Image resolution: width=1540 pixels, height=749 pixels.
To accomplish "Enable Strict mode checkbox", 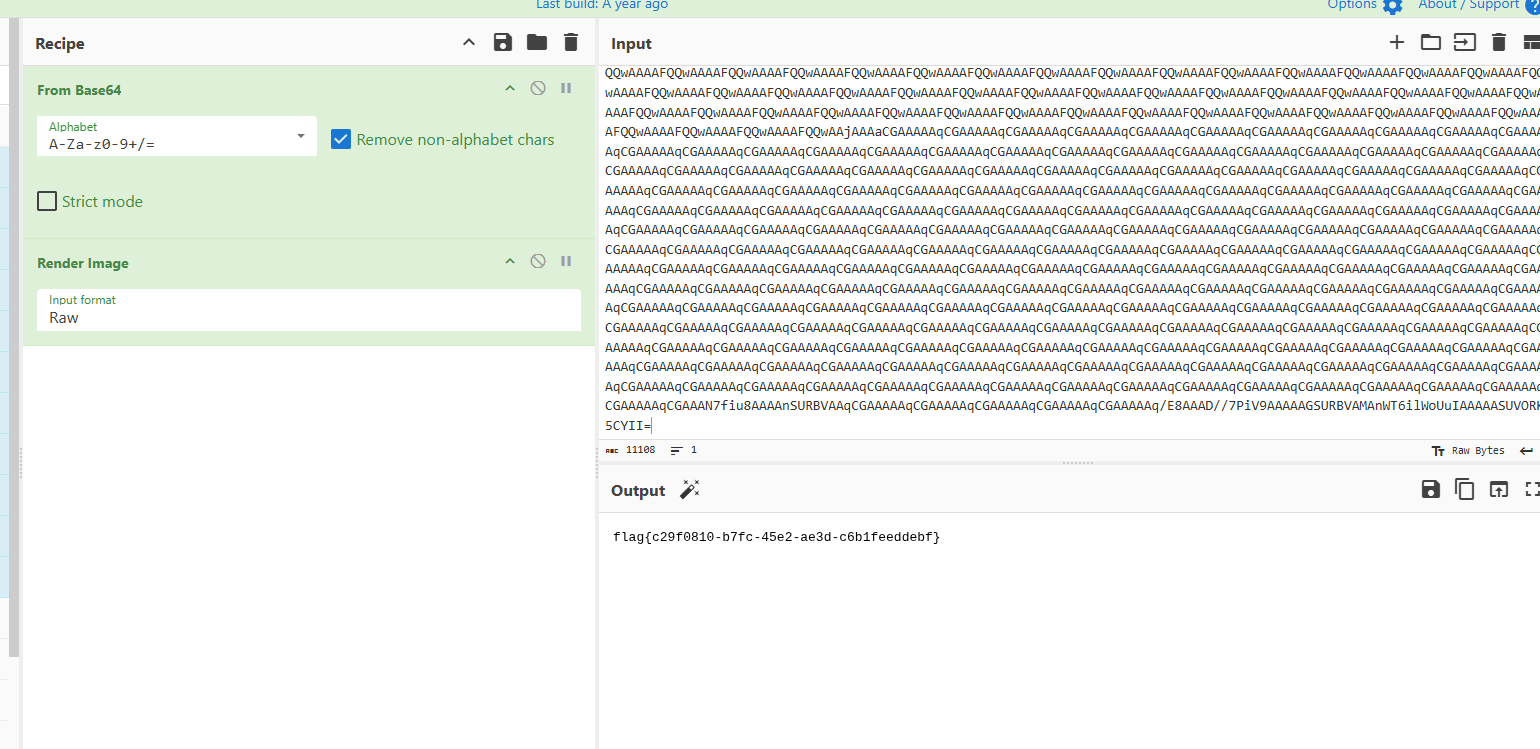I will click(47, 201).
